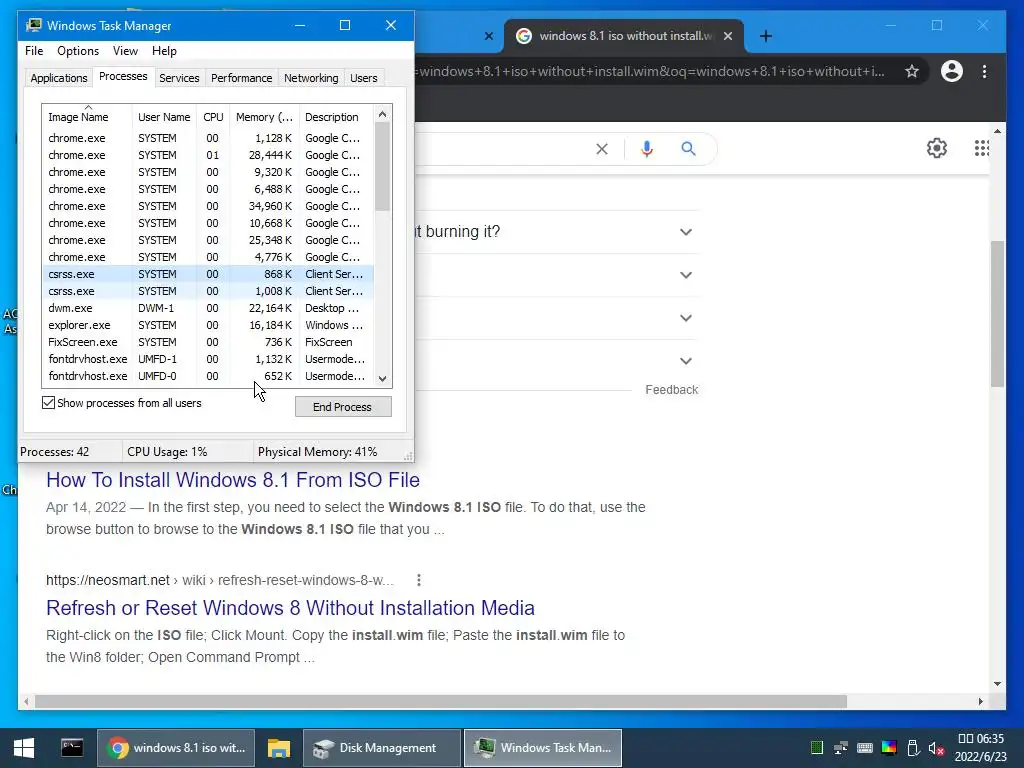Image resolution: width=1024 pixels, height=768 pixels.
Task: Expand the fourth related question chevron
Action: point(686,361)
